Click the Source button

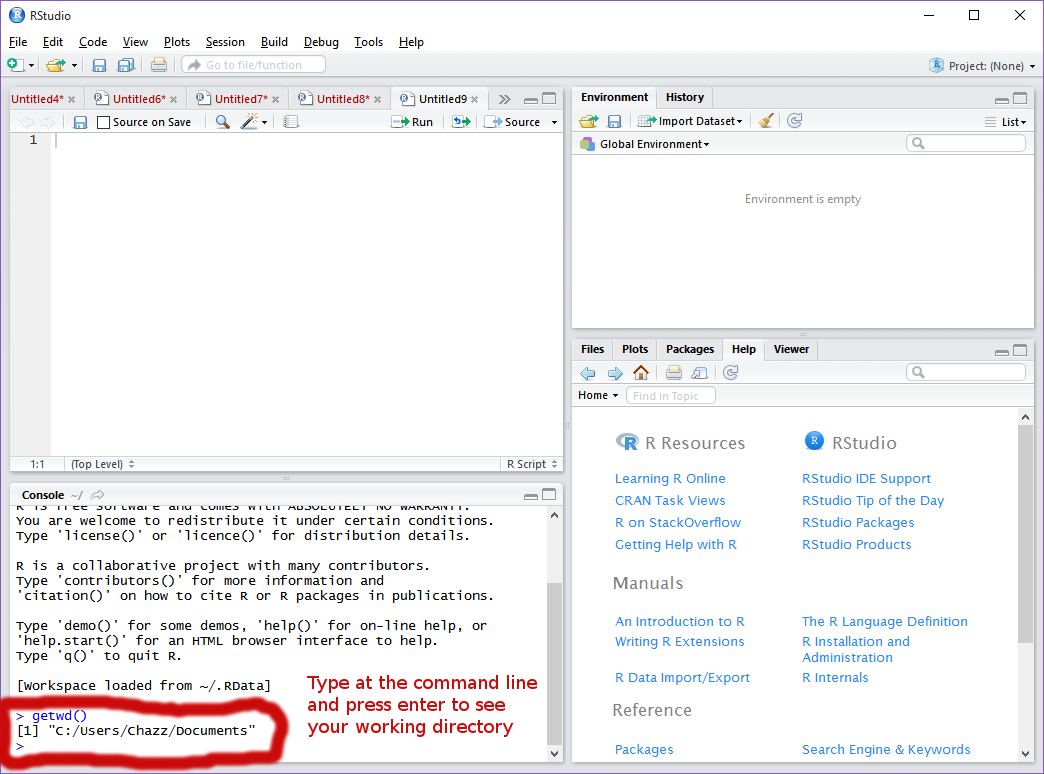click(x=512, y=122)
